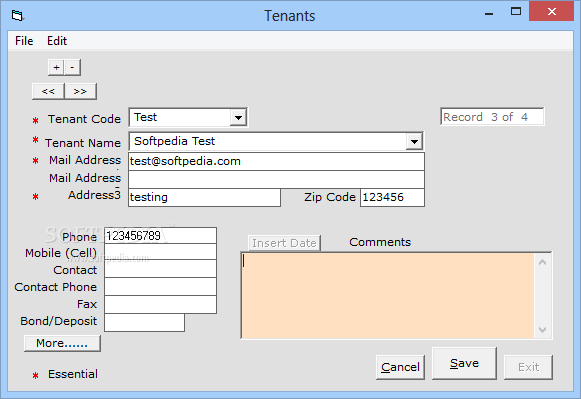581x399 pixels.
Task: Click the Contact Phone field
Action: point(160,287)
